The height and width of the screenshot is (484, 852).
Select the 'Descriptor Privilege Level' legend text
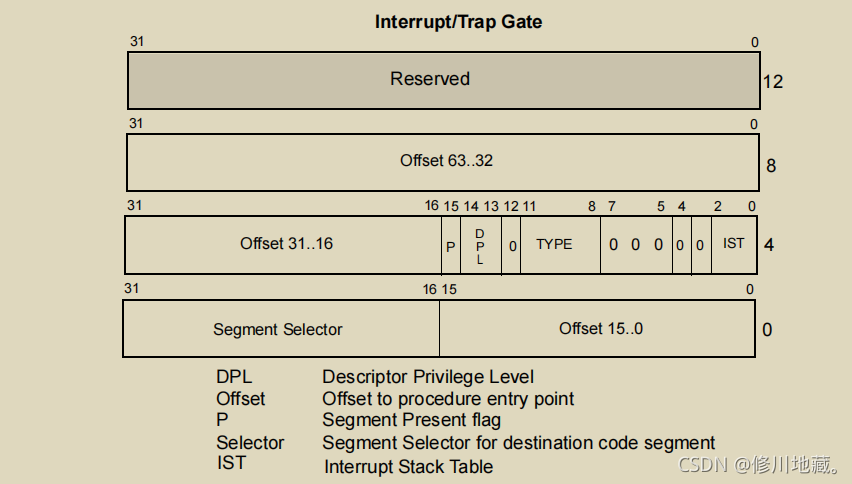coord(428,376)
